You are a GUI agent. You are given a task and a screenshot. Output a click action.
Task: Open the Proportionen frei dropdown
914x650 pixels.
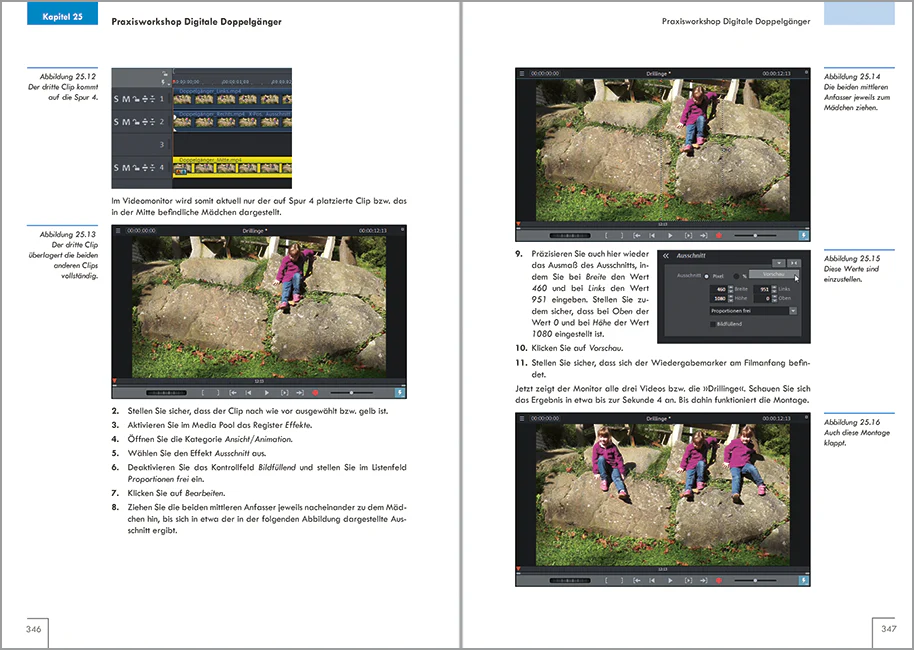click(x=753, y=311)
